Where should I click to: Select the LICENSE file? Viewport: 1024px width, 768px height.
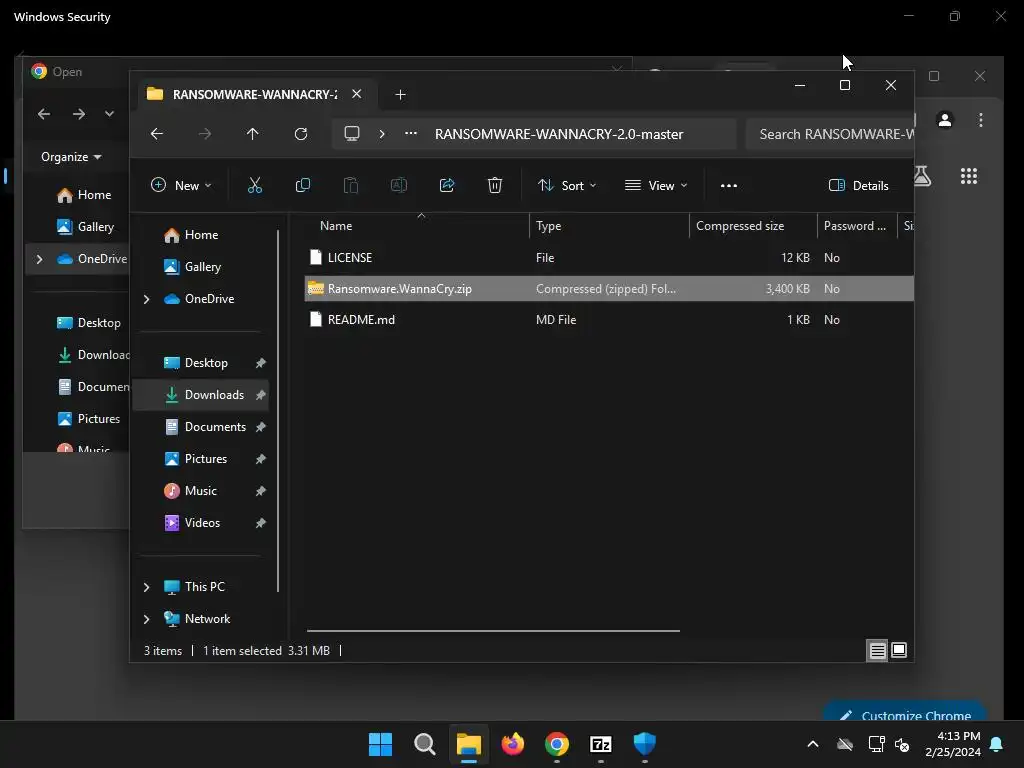[609, 257]
